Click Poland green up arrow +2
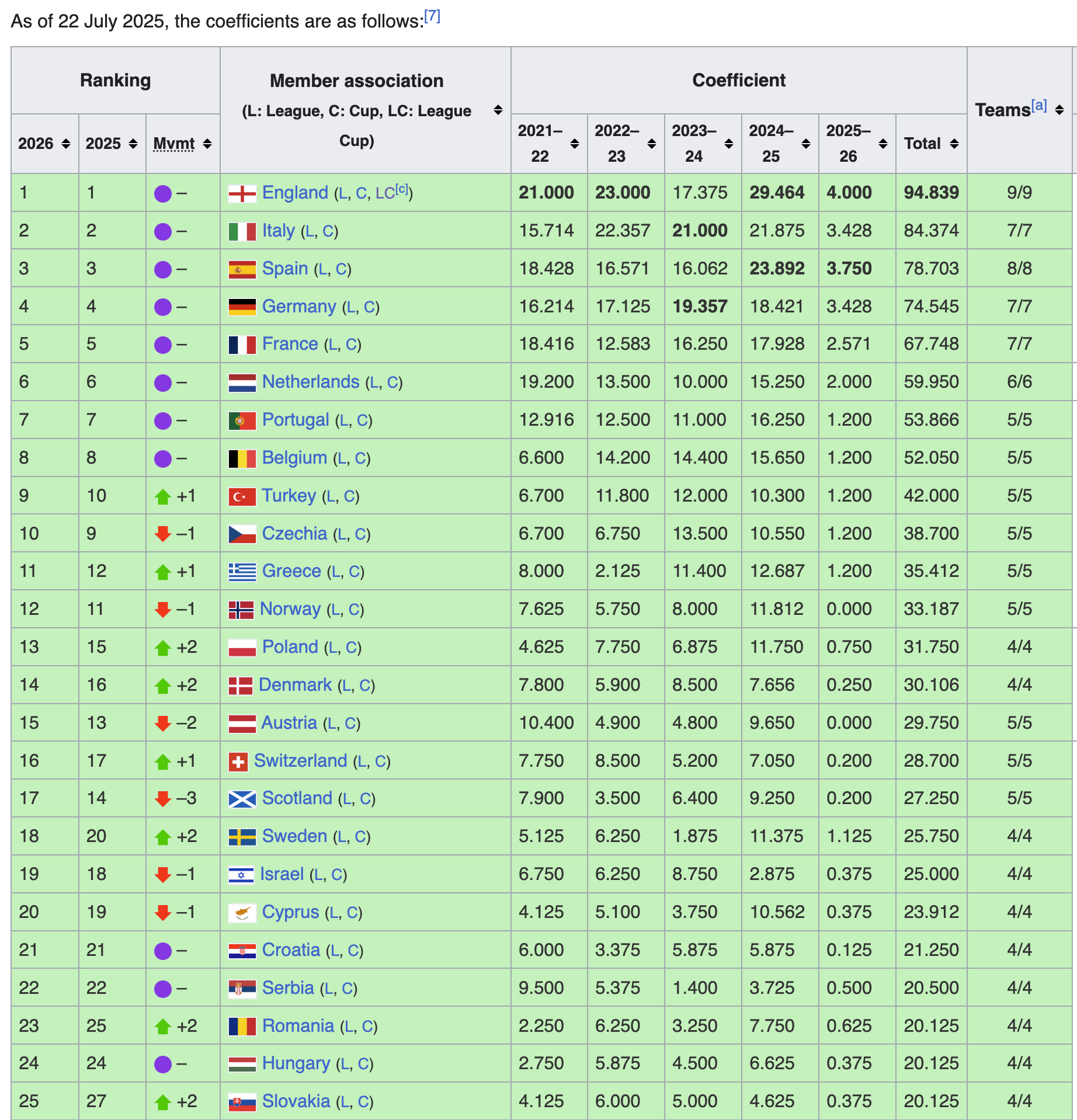 point(163,648)
